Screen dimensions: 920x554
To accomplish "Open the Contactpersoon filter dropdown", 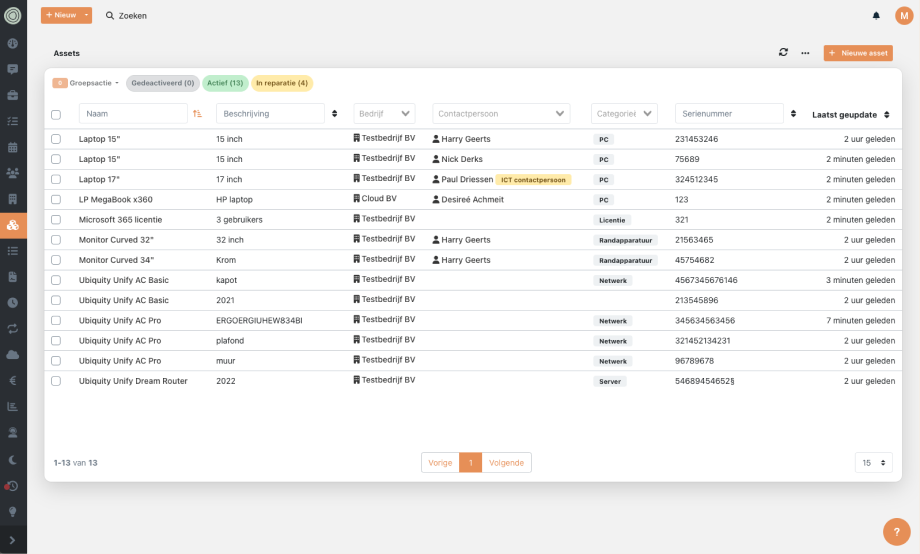I will point(501,113).
